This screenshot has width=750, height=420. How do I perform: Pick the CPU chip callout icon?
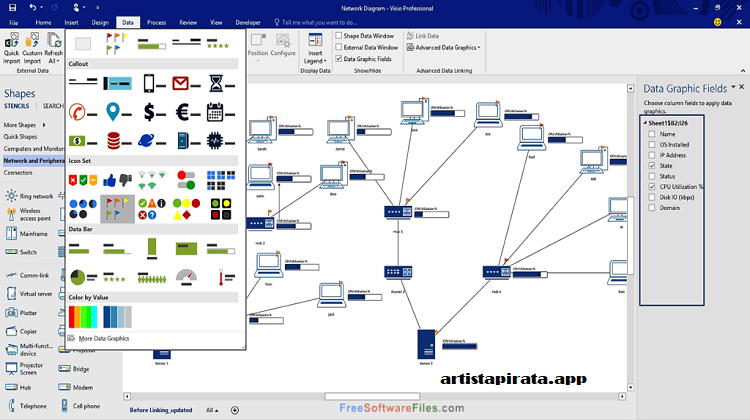[x=221, y=141]
